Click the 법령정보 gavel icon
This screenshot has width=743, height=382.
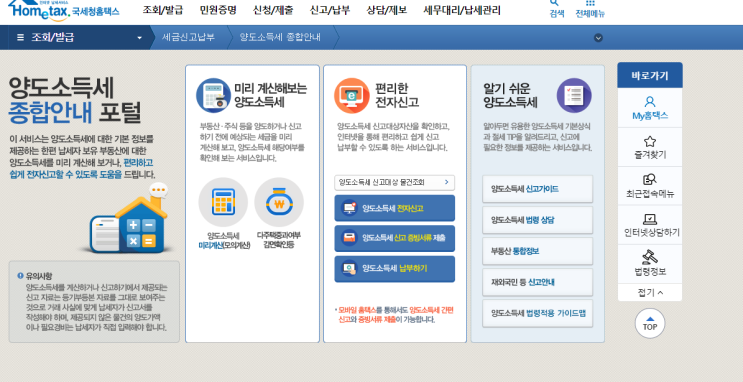pyautogui.click(x=650, y=257)
